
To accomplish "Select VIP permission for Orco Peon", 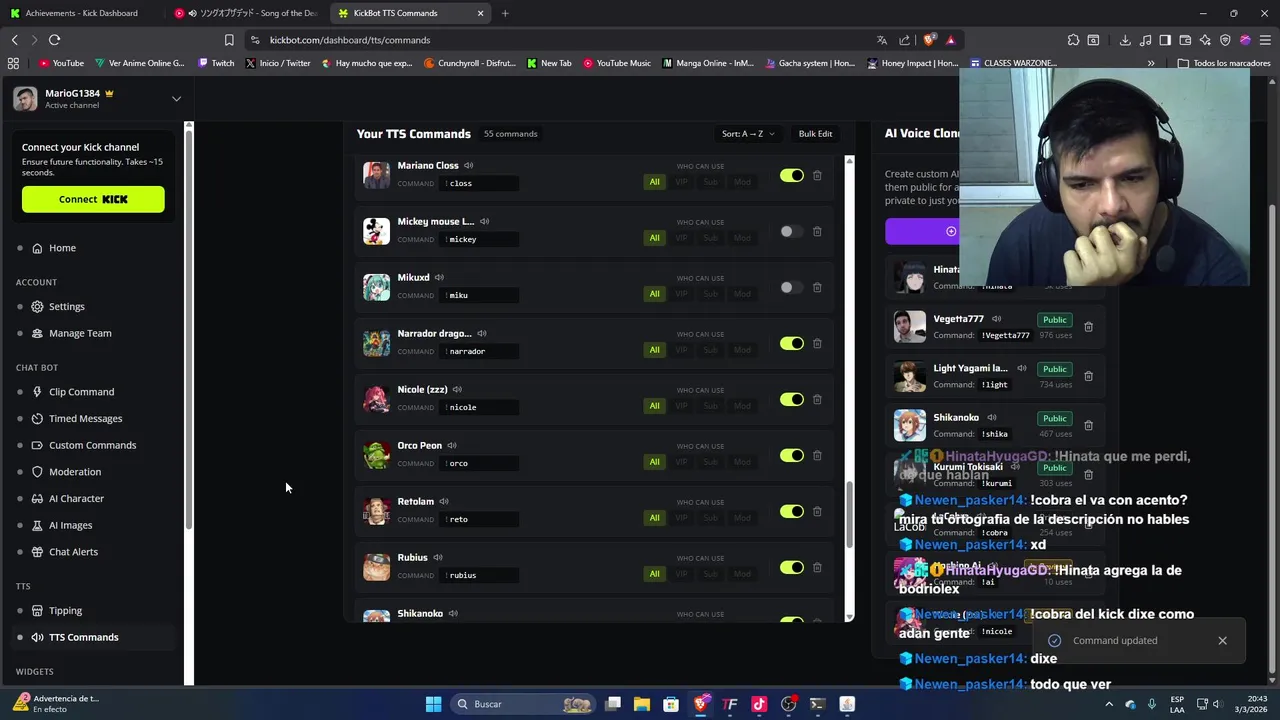I will point(682,462).
